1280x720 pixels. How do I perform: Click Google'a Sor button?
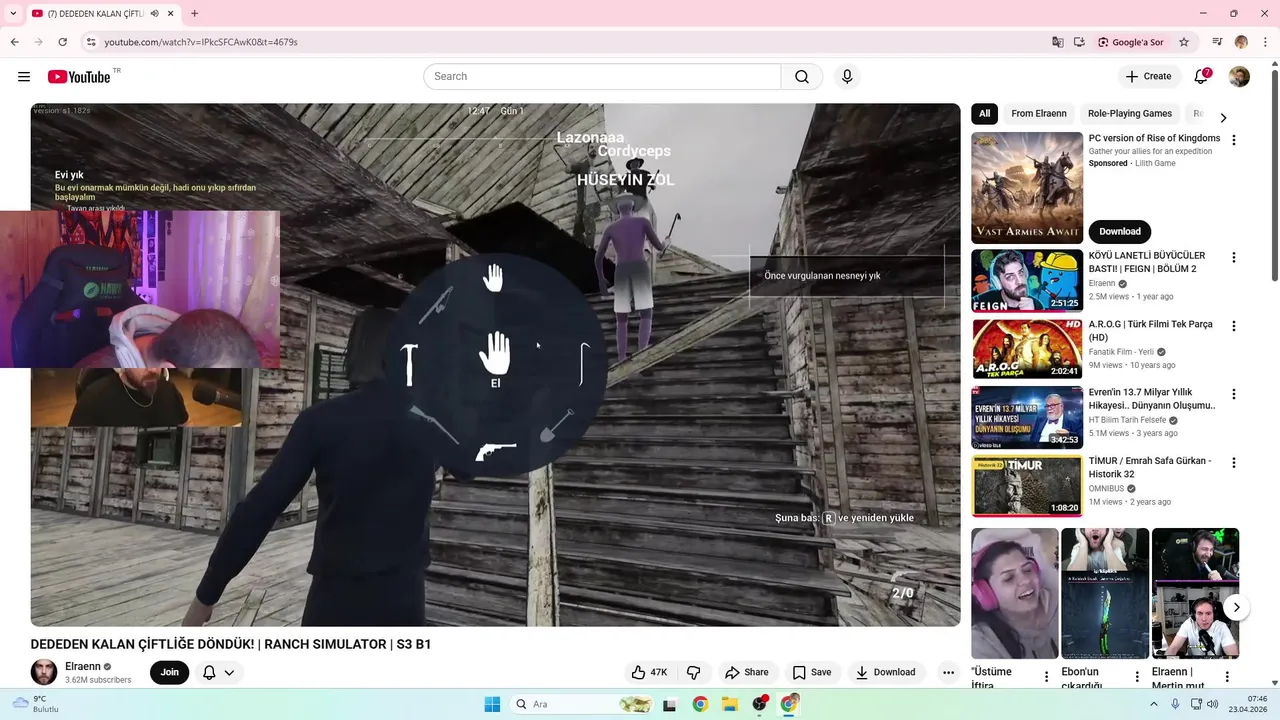1131,42
